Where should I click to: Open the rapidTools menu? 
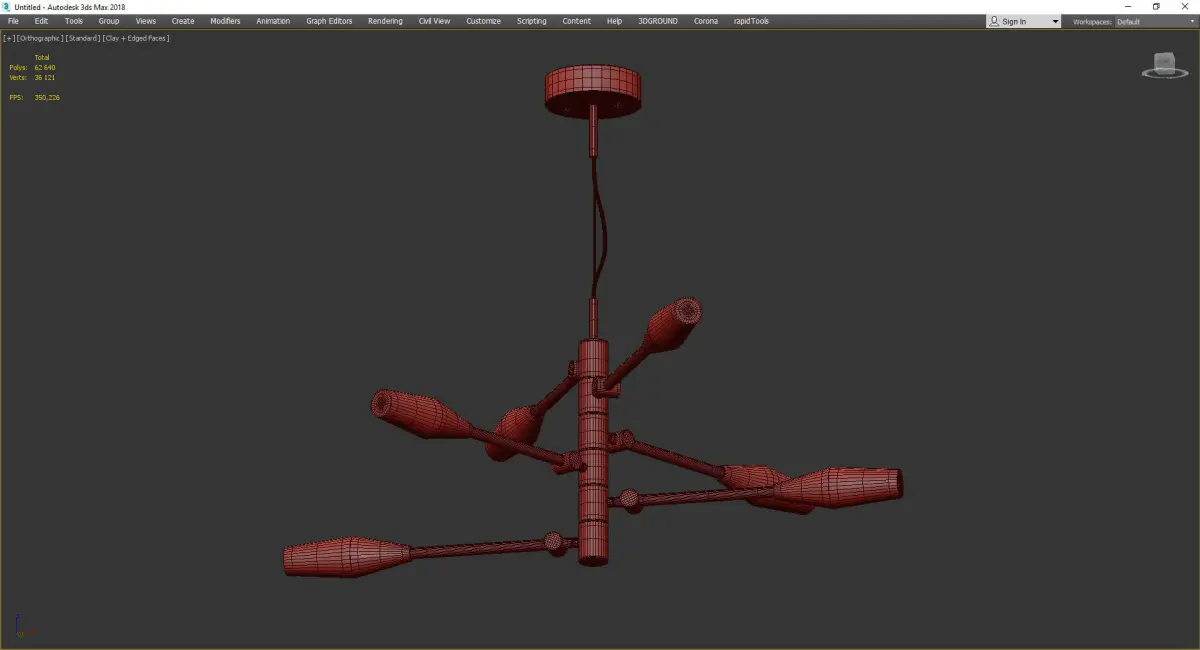point(751,21)
